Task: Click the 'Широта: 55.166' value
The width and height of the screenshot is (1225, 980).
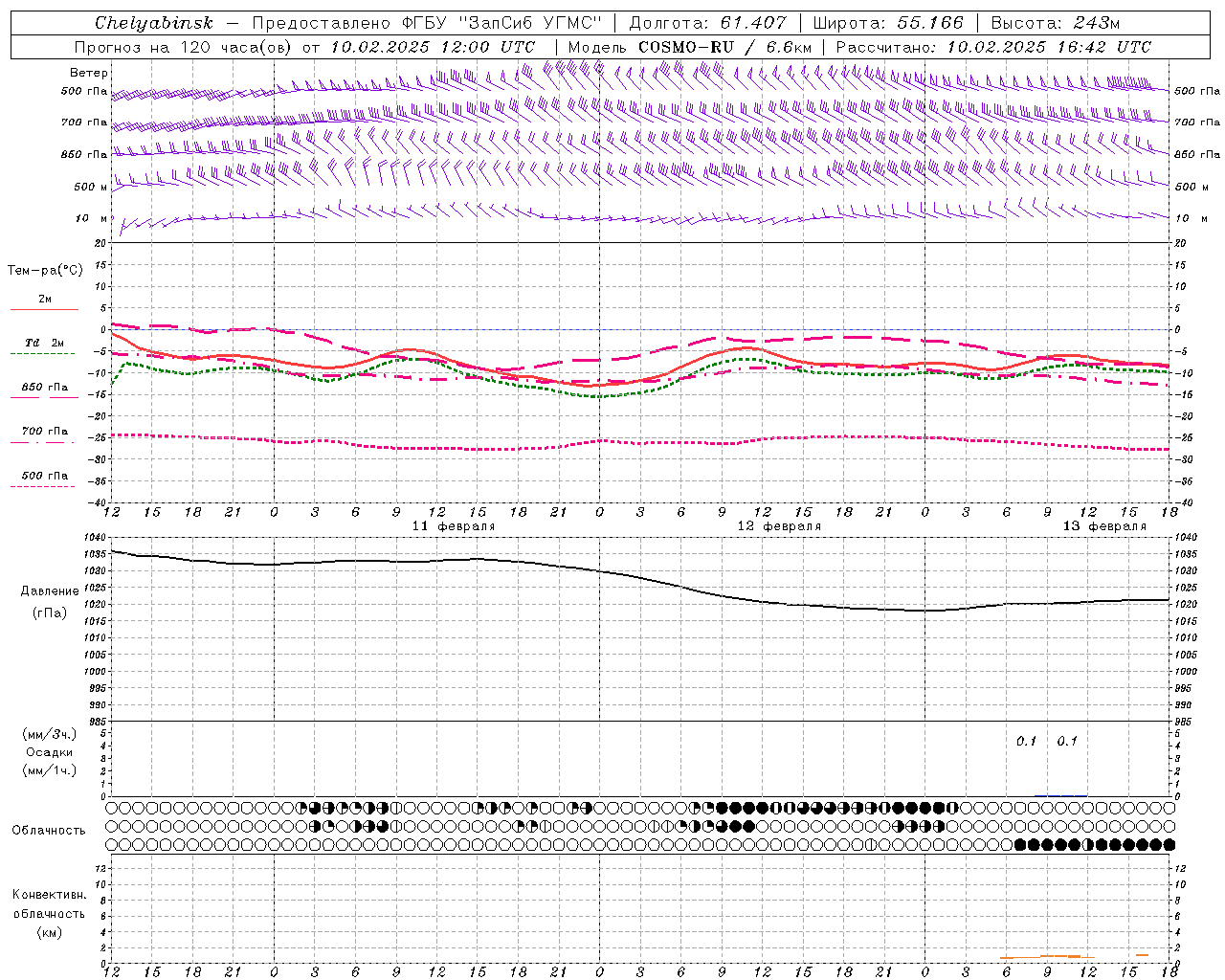Action: click(888, 23)
